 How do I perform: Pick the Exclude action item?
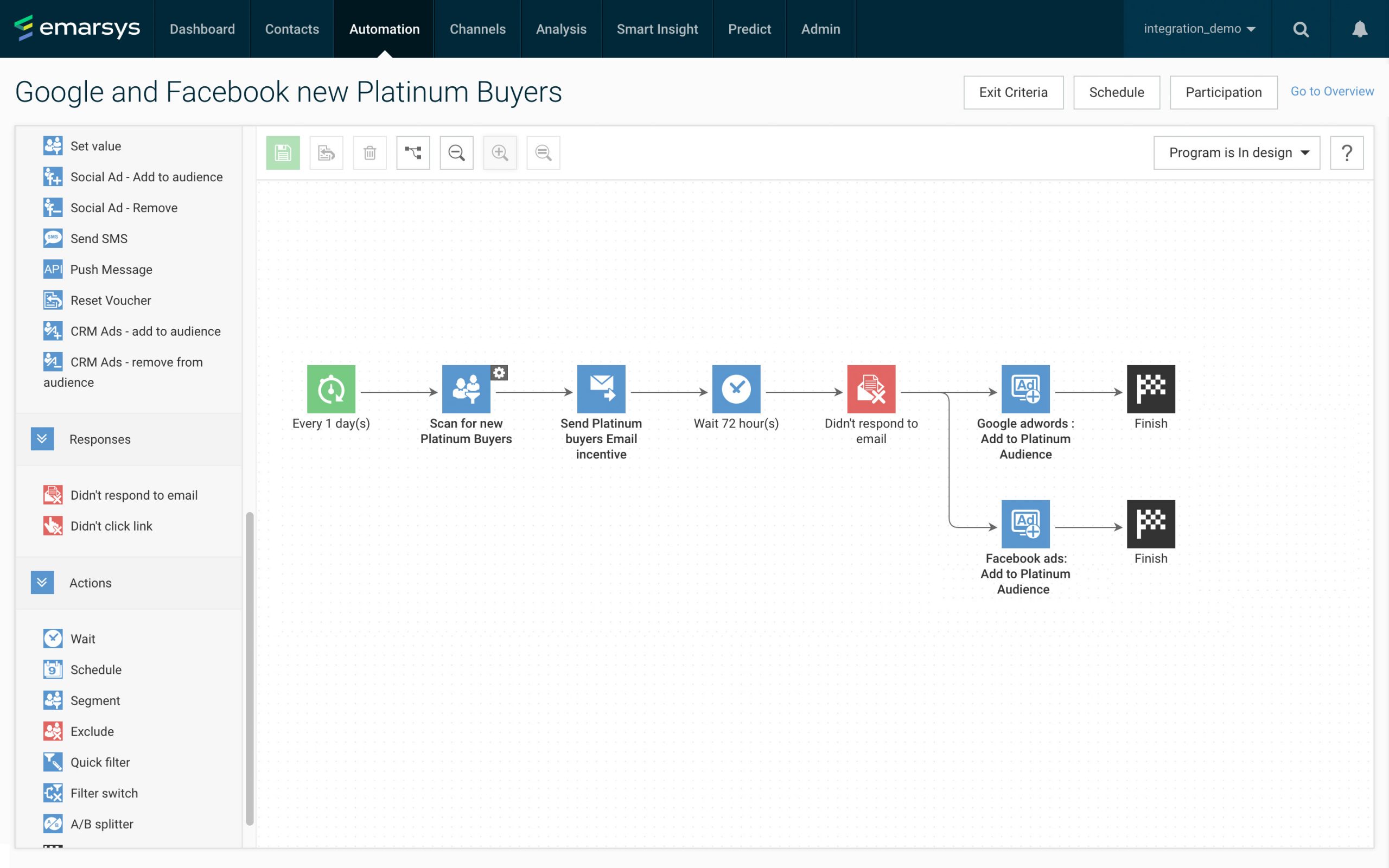[x=79, y=731]
